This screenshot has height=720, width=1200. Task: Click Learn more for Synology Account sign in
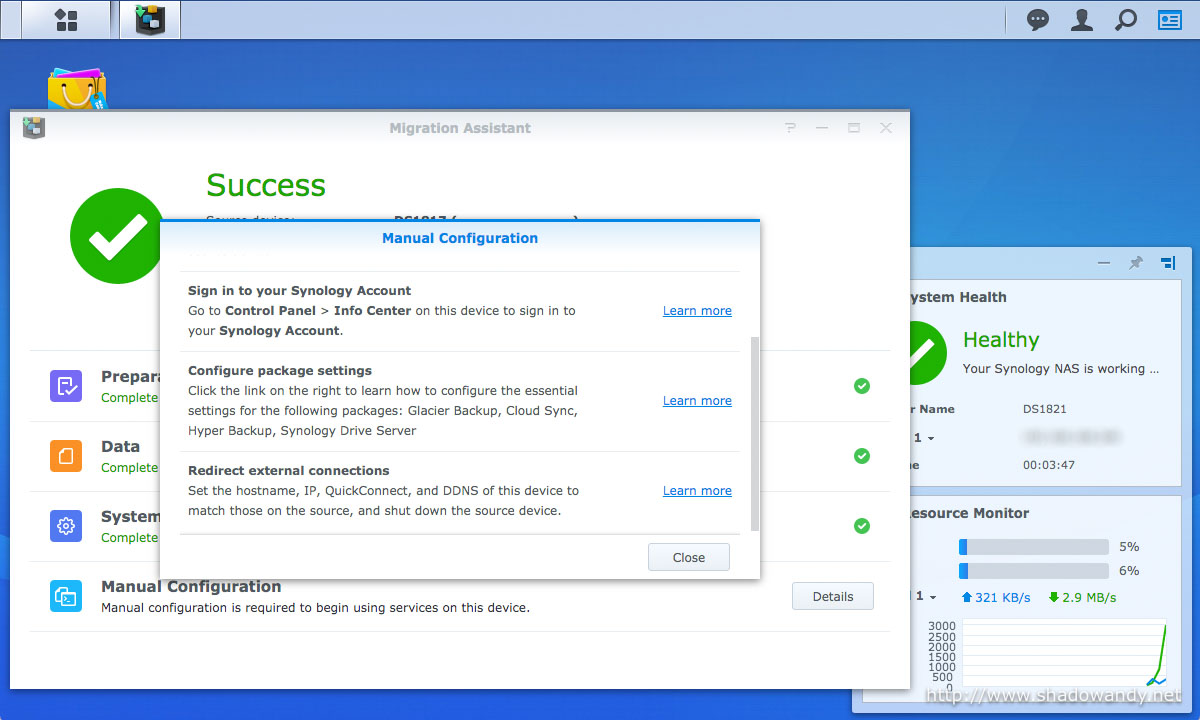697,311
